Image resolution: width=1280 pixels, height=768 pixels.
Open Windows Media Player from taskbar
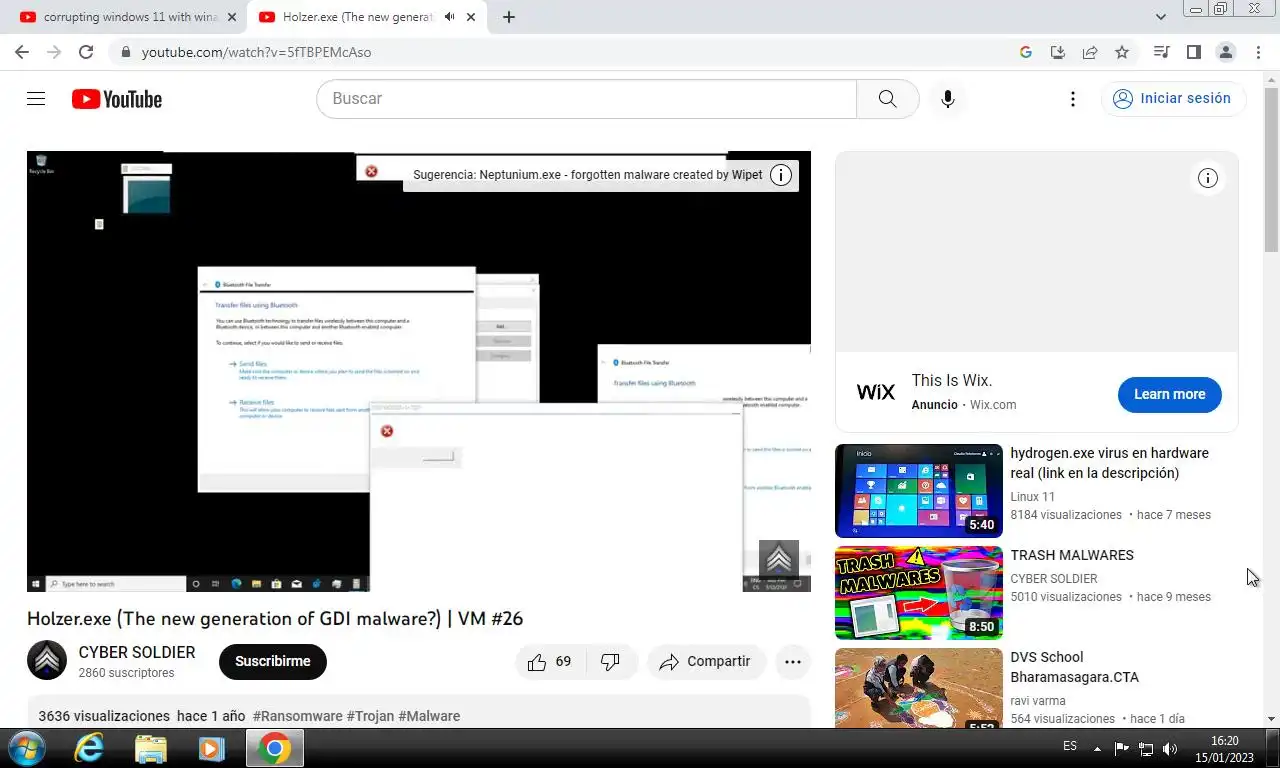point(211,748)
